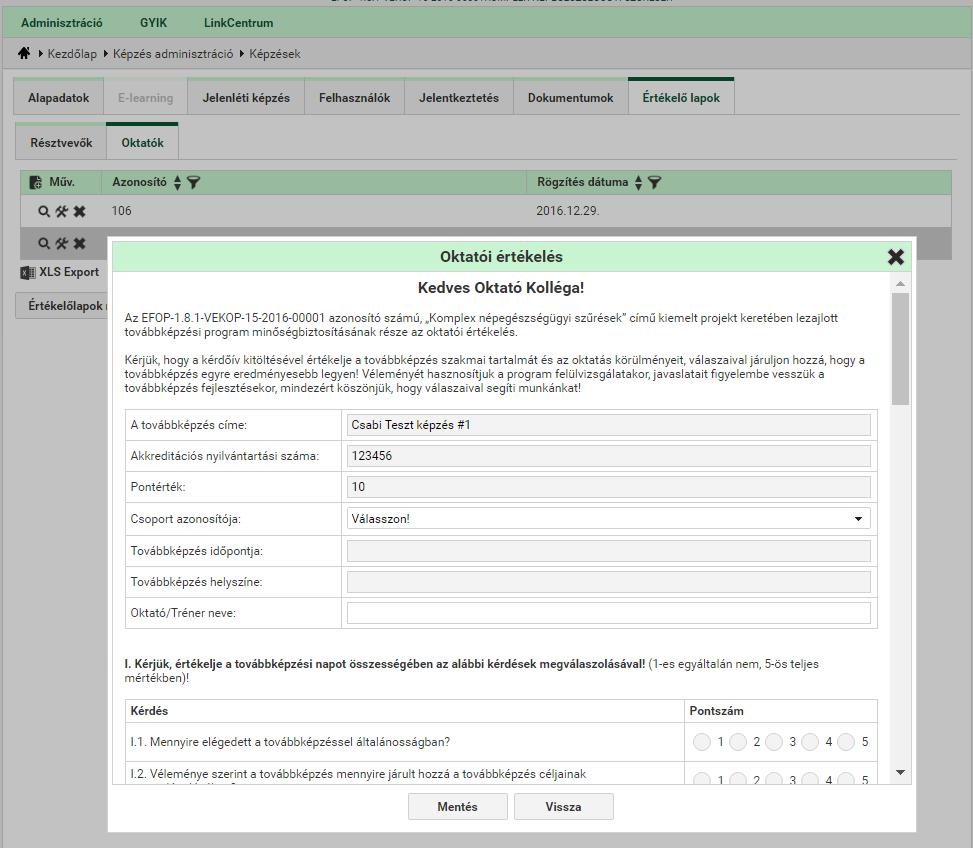Click the XLS Export icon
The height and width of the screenshot is (848, 973).
[28, 272]
